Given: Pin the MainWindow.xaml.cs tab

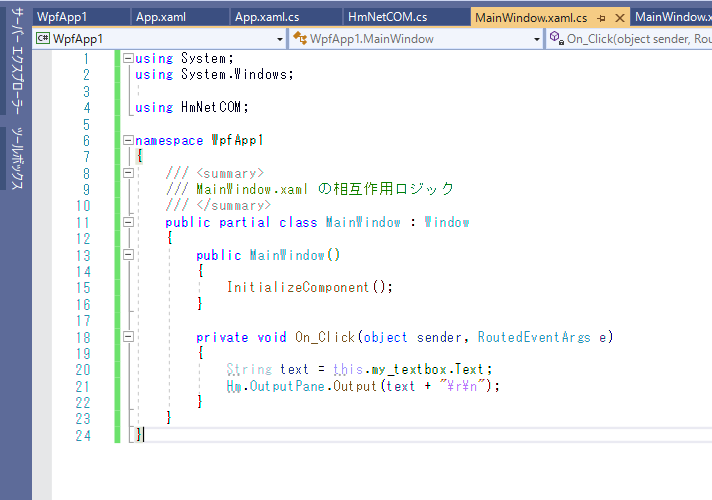Looking at the screenshot, I should tap(602, 18).
